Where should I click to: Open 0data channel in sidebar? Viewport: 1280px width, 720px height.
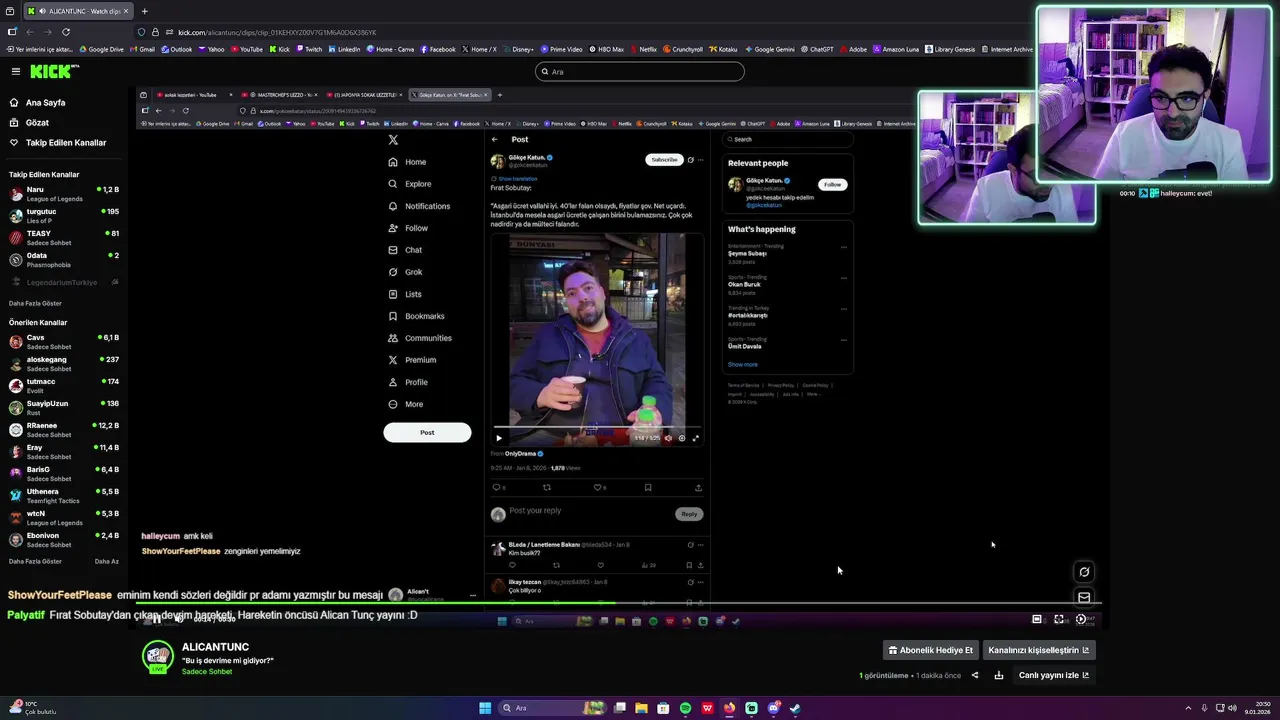pyautogui.click(x=64, y=260)
